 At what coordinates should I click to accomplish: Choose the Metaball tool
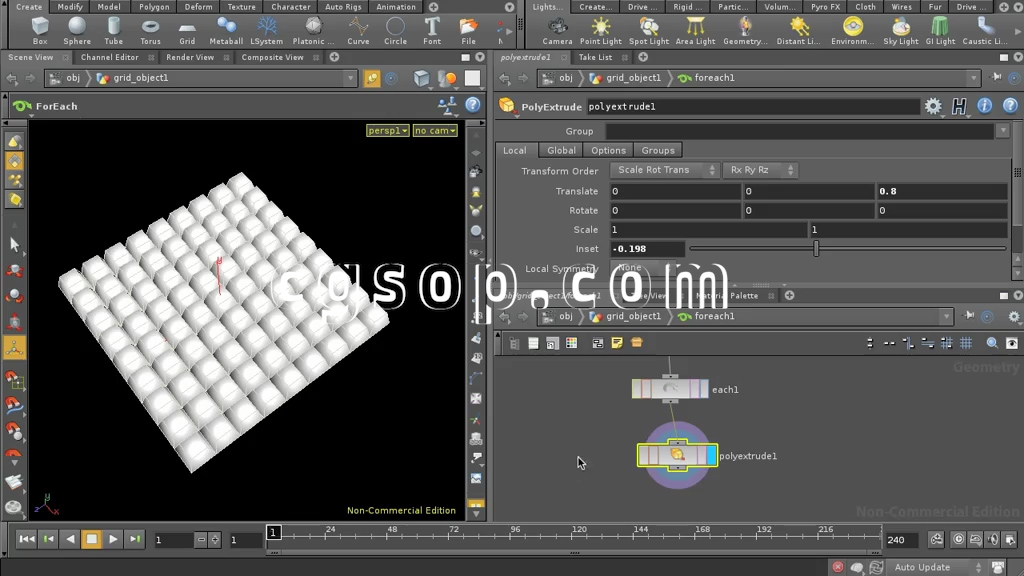(226, 31)
